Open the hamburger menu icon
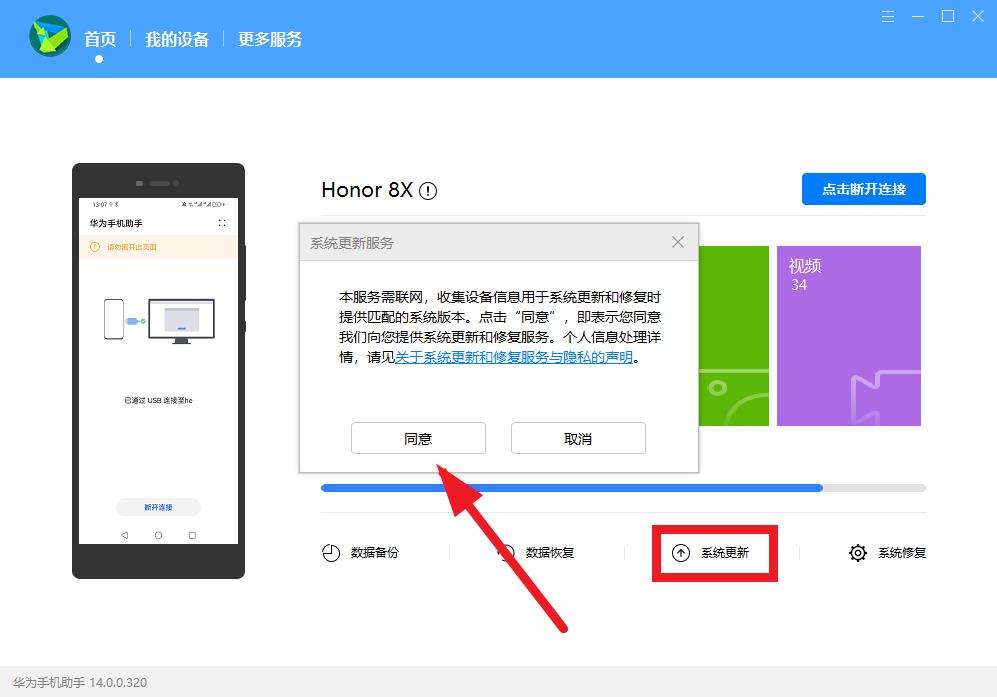Viewport: 997px width, 697px height. [888, 17]
